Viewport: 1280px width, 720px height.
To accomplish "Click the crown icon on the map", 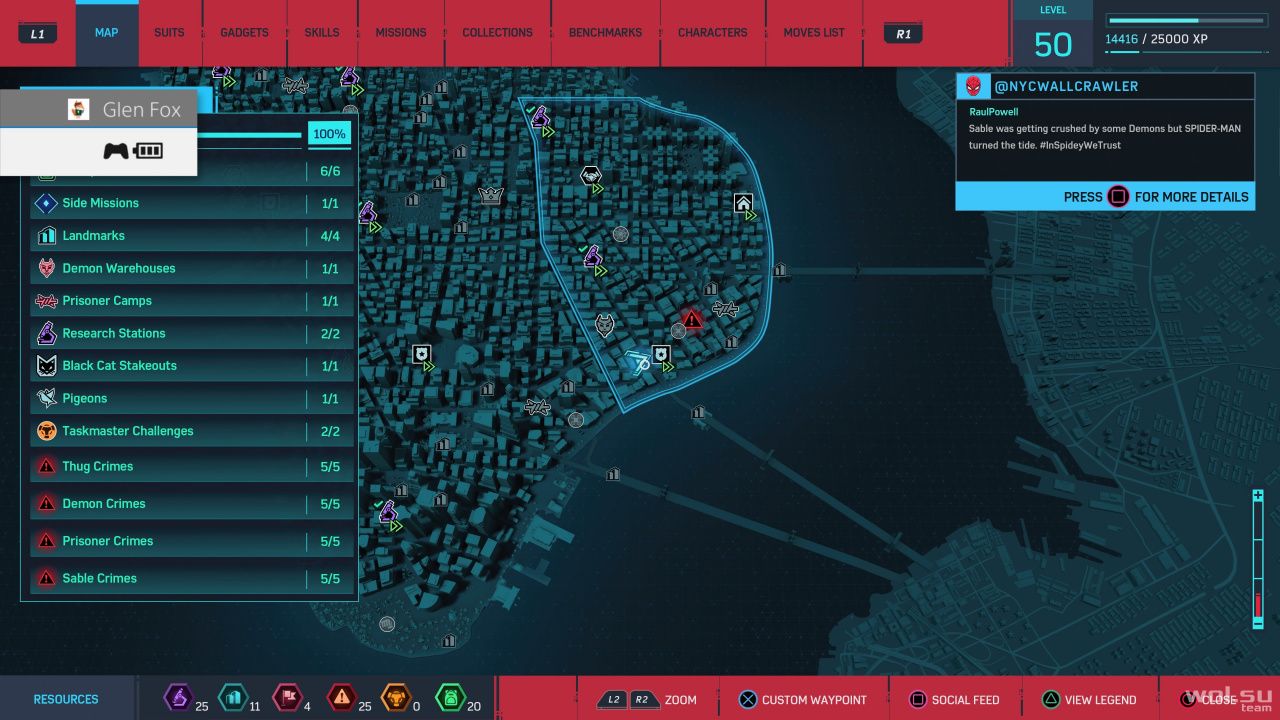I will 490,195.
